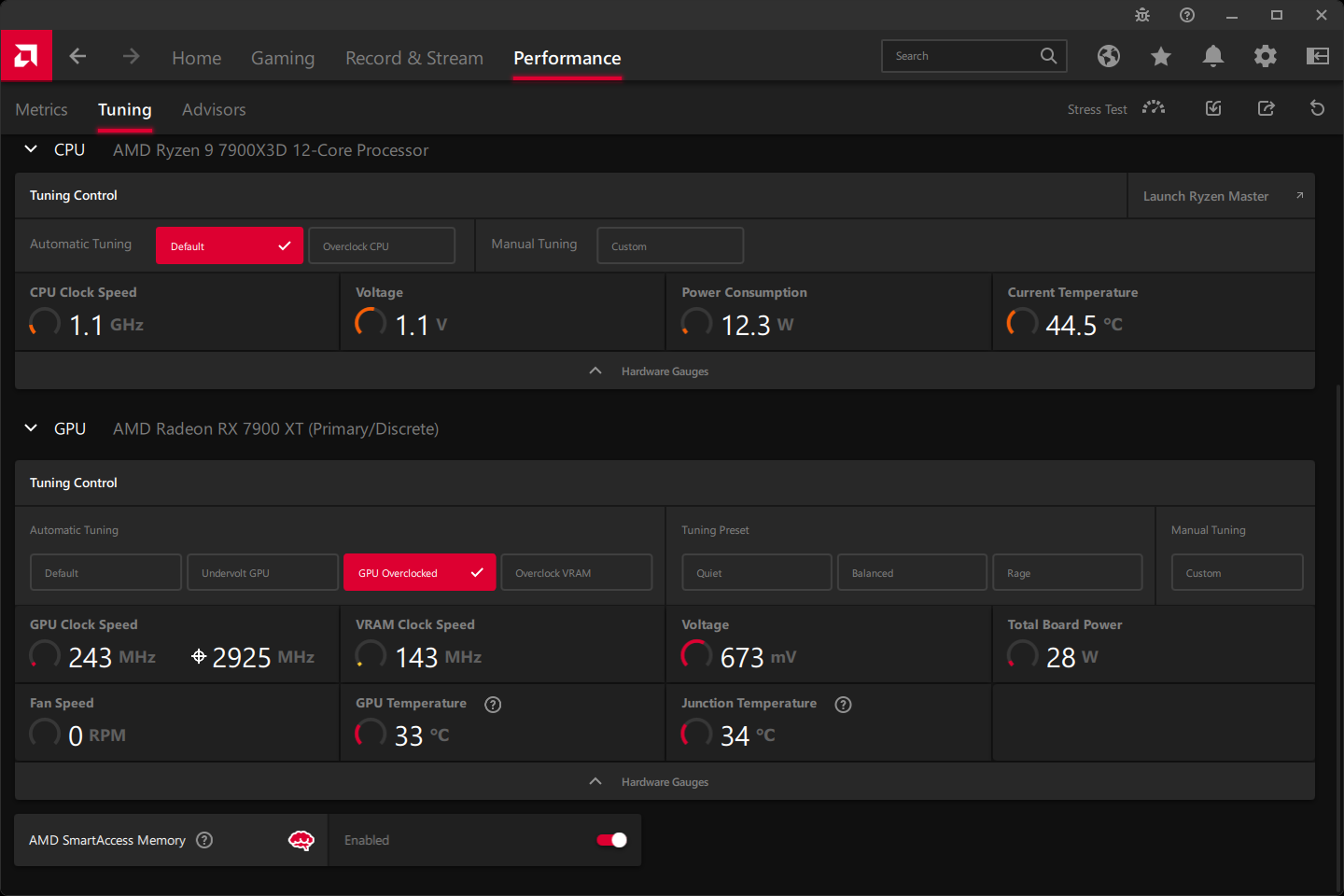Open the bug report icon
The image size is (1344, 896).
1142,15
